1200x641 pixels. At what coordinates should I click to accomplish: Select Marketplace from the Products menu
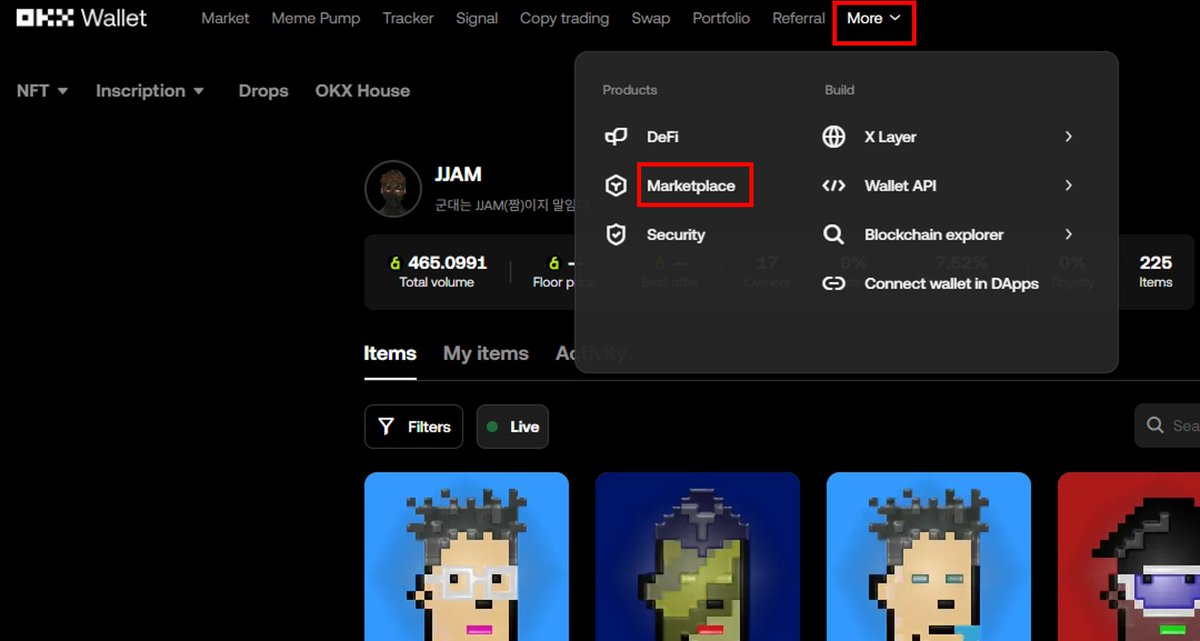tap(691, 186)
